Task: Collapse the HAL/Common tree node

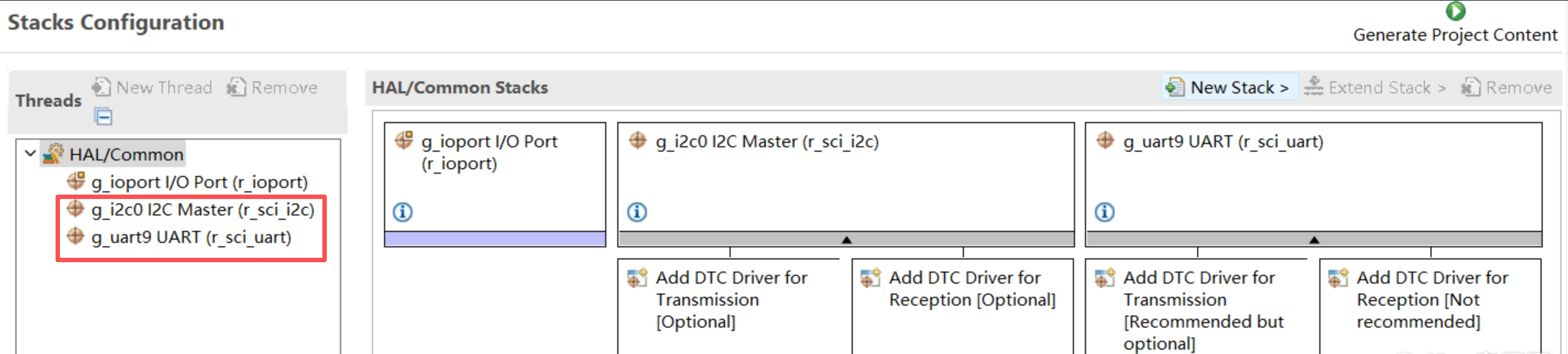Action: (30, 153)
